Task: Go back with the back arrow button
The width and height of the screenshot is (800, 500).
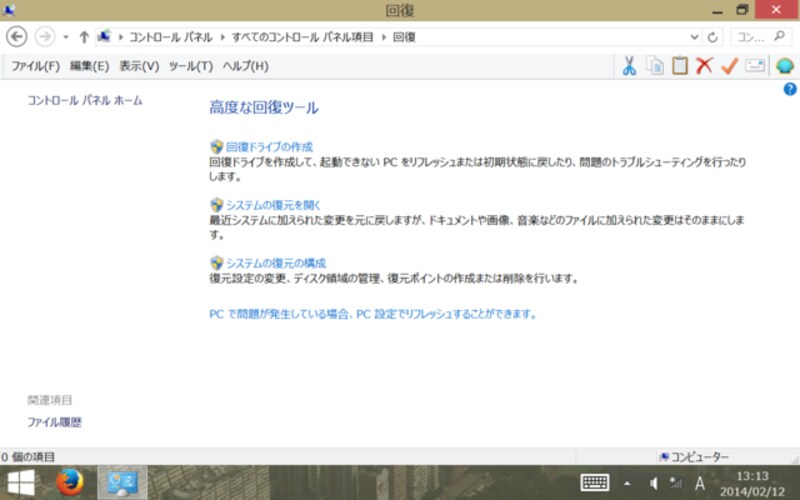Action: (16, 37)
